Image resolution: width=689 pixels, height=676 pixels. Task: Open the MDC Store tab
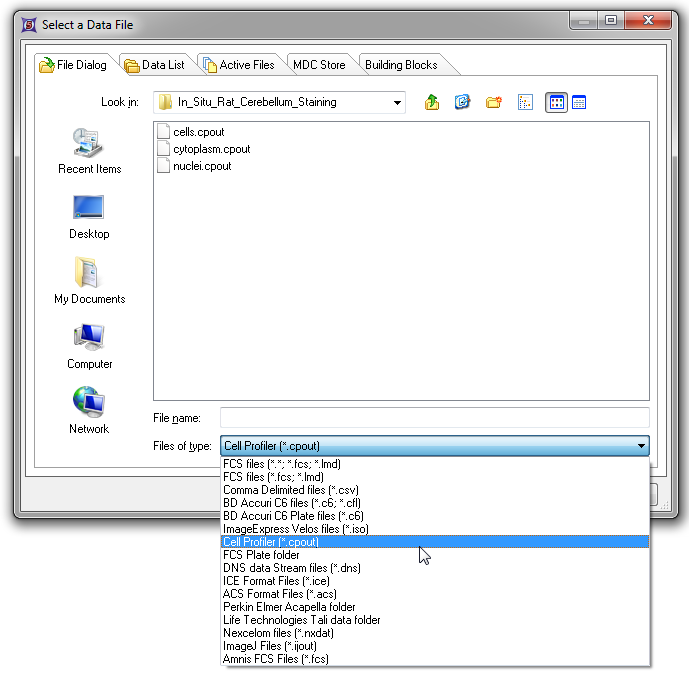click(318, 65)
